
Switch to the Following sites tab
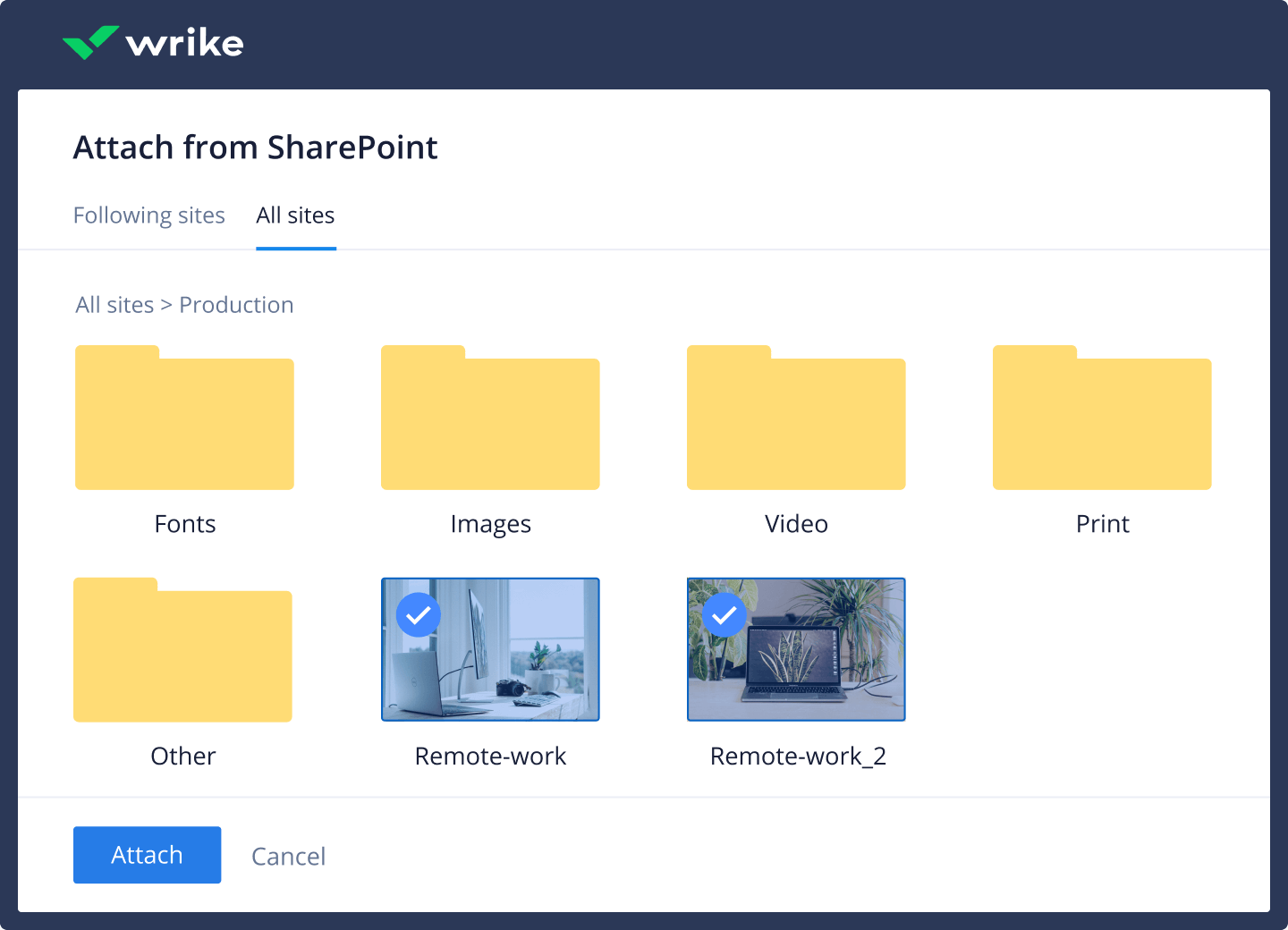149,216
